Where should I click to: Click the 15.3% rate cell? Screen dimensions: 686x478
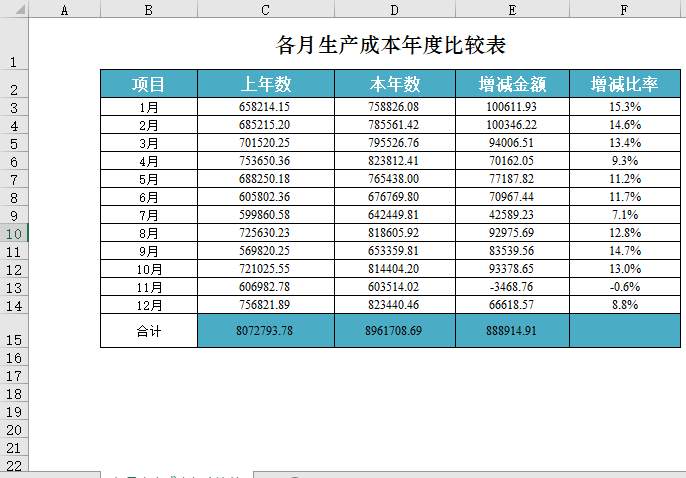[625, 107]
